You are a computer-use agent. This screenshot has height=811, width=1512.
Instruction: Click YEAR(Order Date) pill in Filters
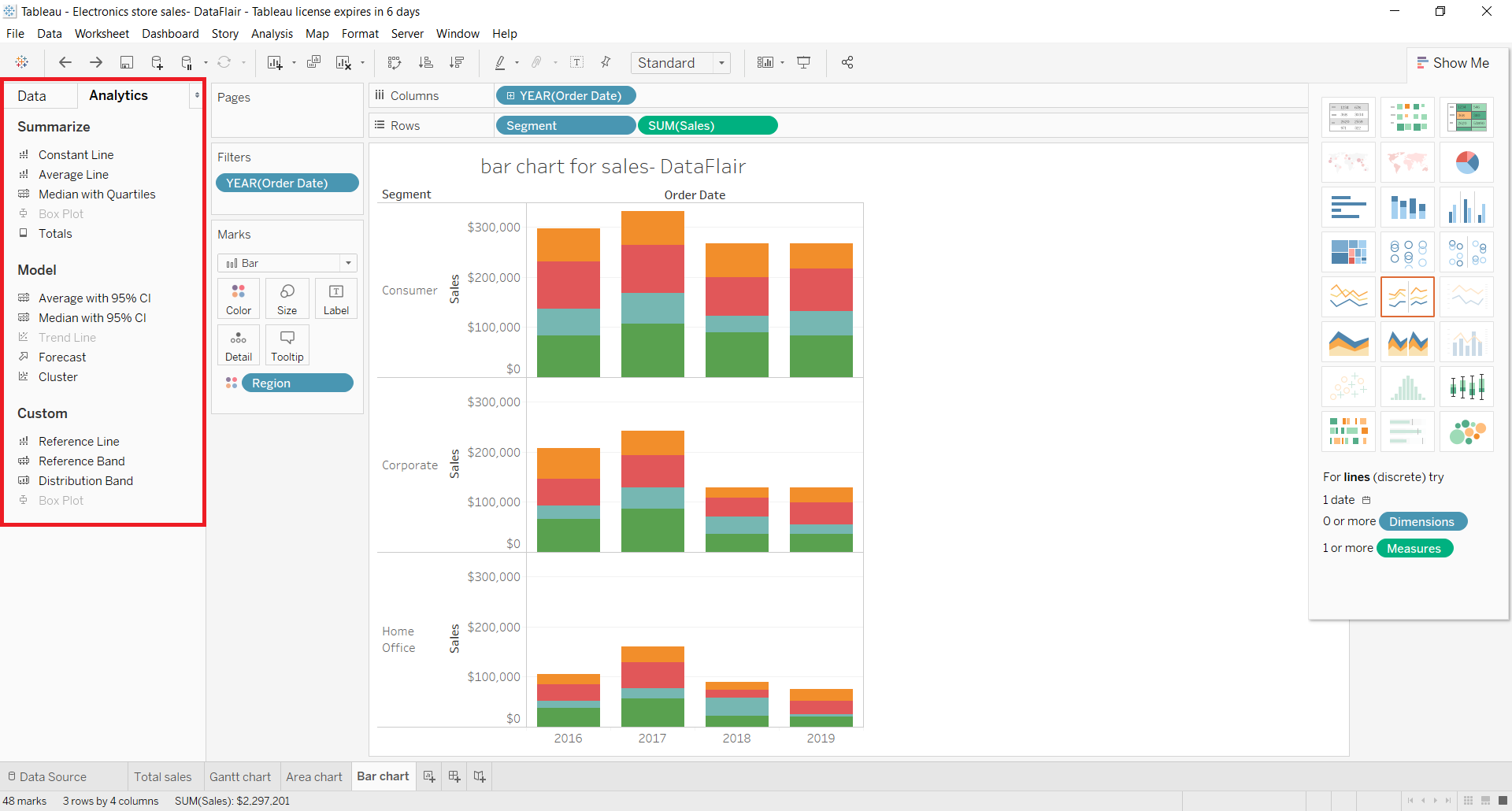coord(287,183)
